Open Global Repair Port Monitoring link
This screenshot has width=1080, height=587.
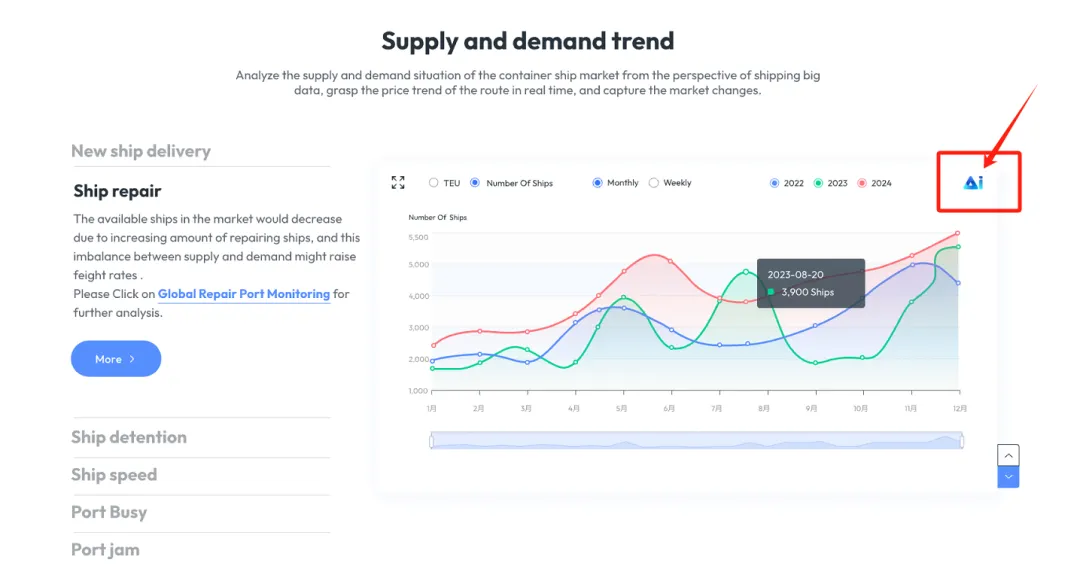coord(244,294)
